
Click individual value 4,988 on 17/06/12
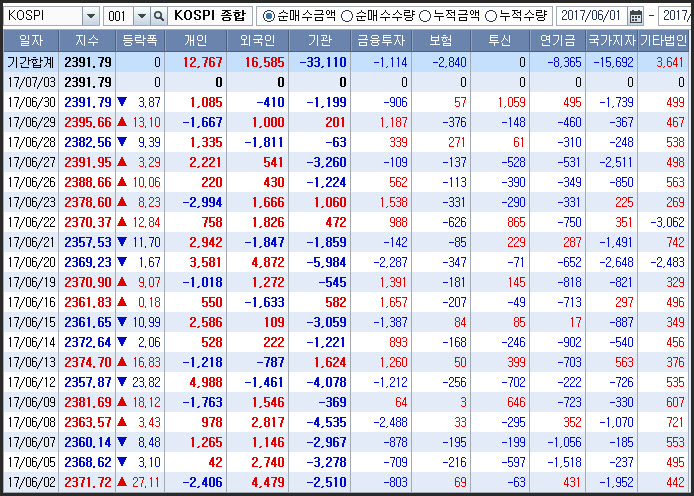(206, 382)
